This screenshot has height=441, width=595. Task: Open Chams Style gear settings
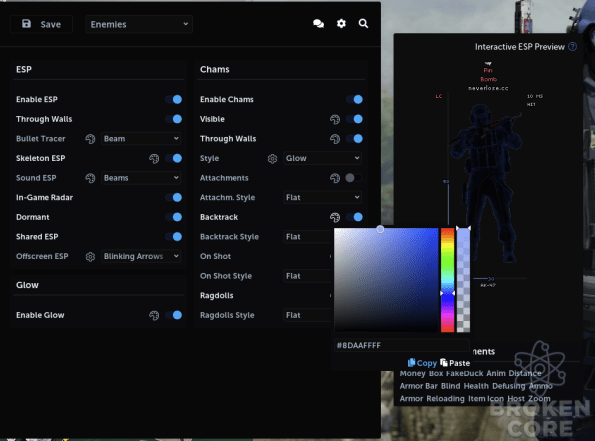[272, 159]
